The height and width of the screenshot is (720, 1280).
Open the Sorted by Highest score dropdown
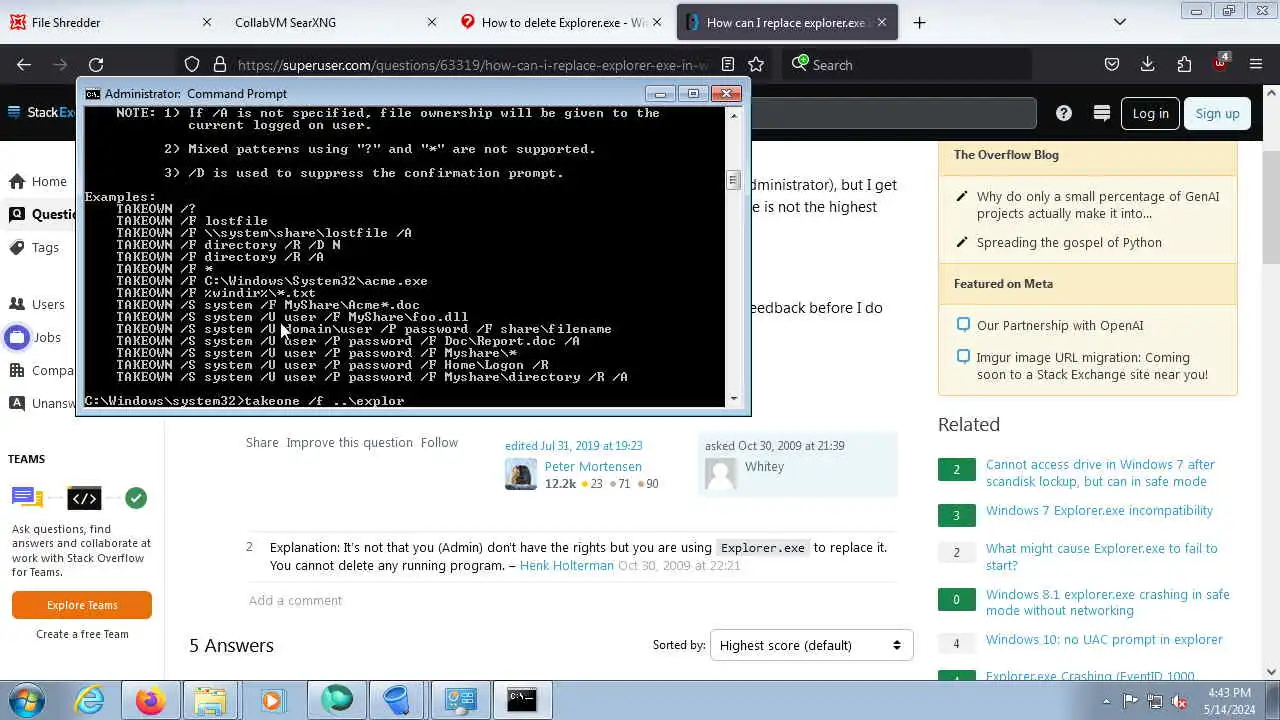pyautogui.click(x=811, y=645)
